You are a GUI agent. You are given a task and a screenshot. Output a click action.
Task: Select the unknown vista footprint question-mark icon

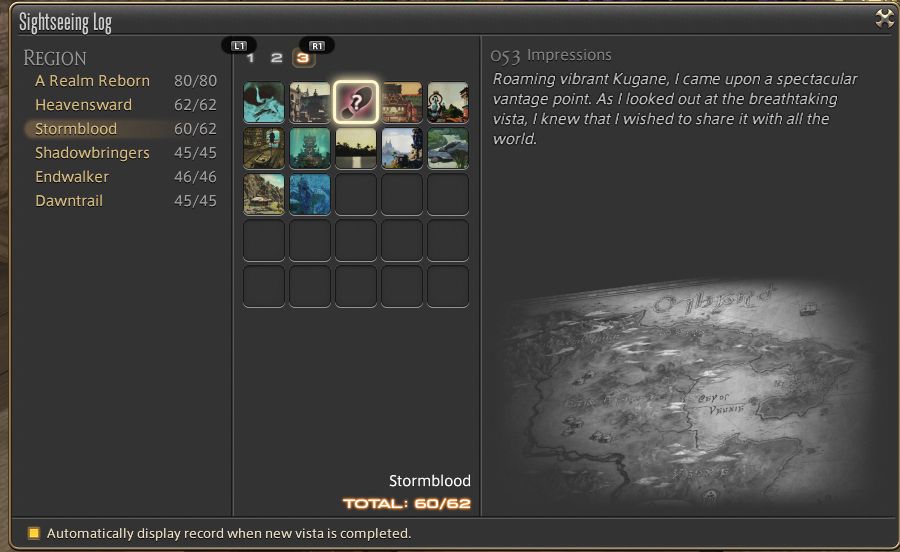[356, 102]
